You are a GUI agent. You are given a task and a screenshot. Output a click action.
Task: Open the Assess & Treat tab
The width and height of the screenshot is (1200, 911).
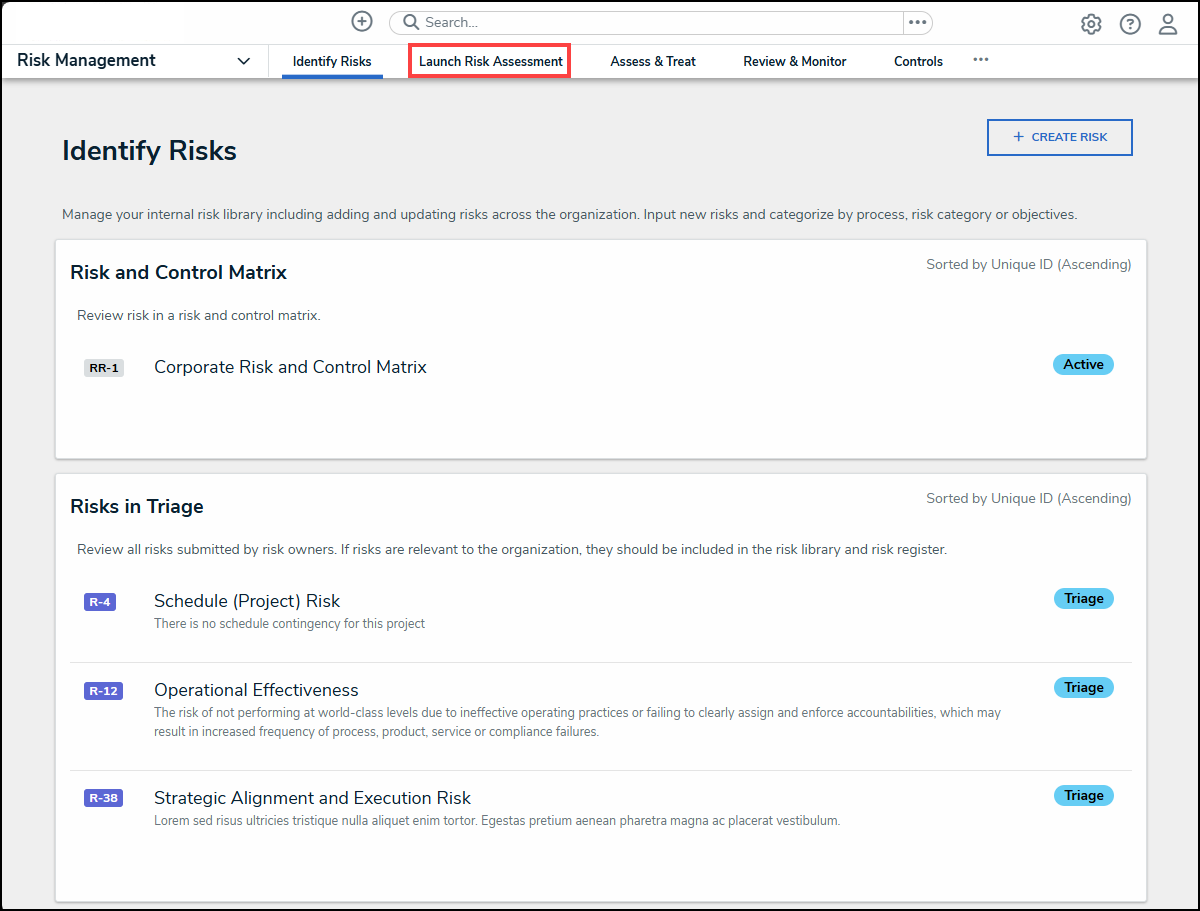click(x=652, y=60)
